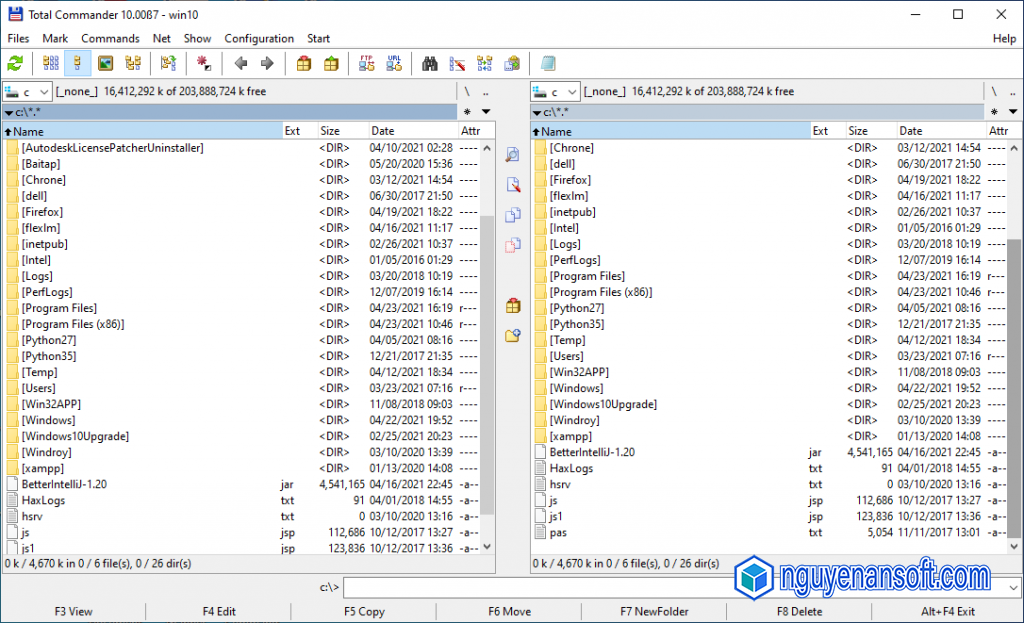The height and width of the screenshot is (623, 1024).
Task: Click the F8 Delete button
Action: click(x=799, y=612)
